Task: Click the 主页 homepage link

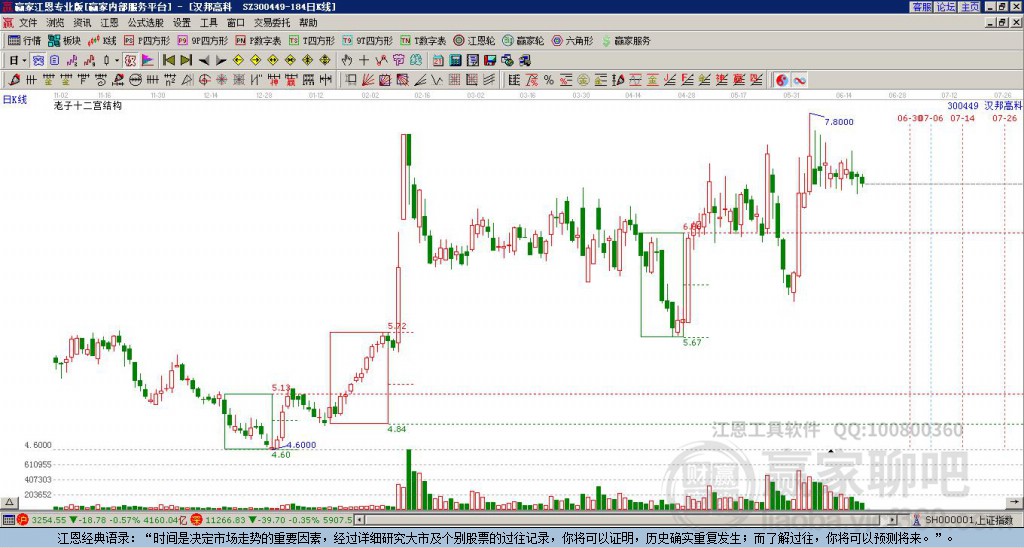Action: click(970, 7)
